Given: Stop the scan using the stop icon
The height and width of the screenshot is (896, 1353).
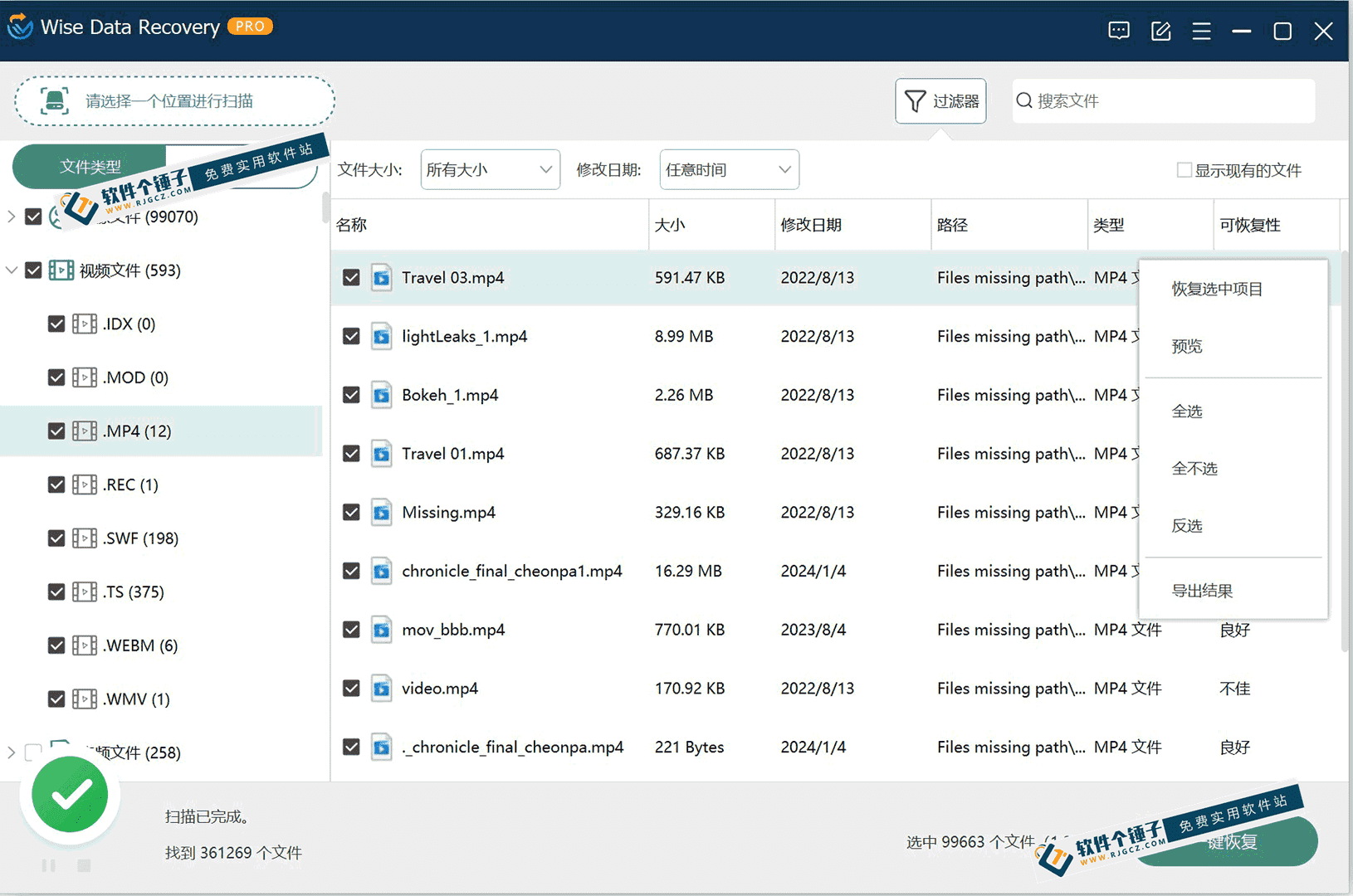Looking at the screenshot, I should 83,865.
